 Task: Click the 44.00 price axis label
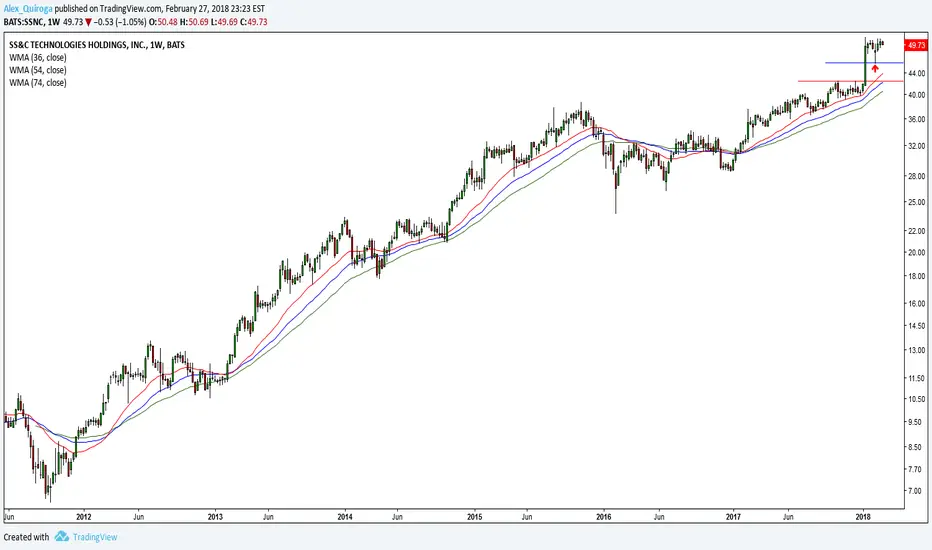click(917, 73)
